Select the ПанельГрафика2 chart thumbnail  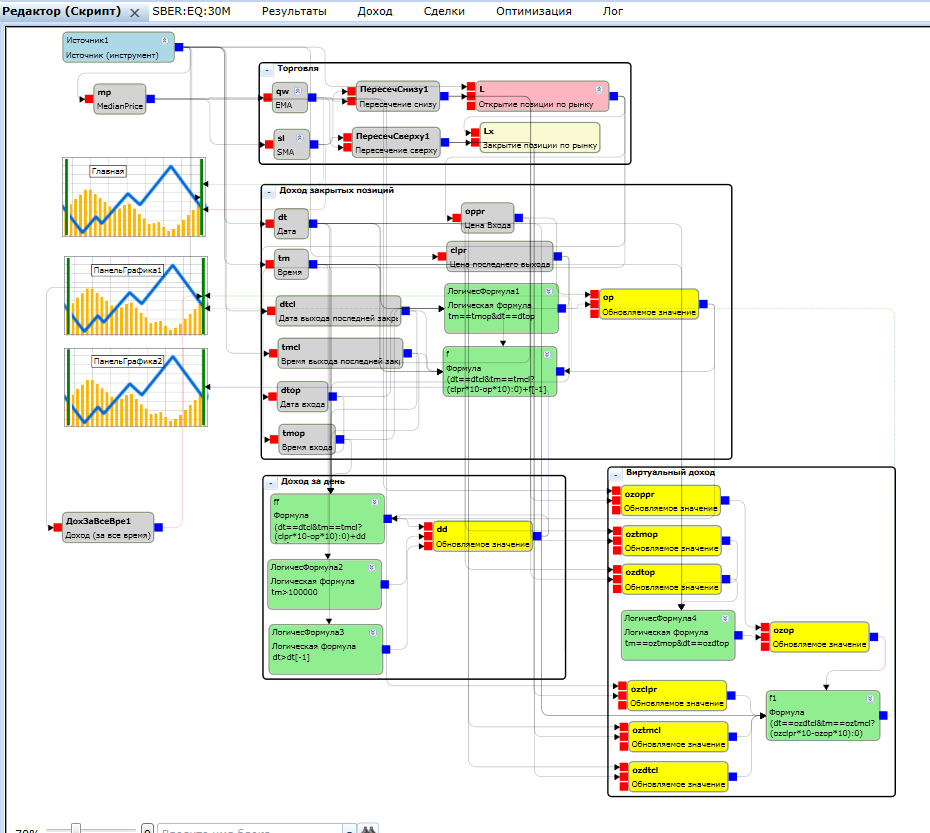point(136,387)
